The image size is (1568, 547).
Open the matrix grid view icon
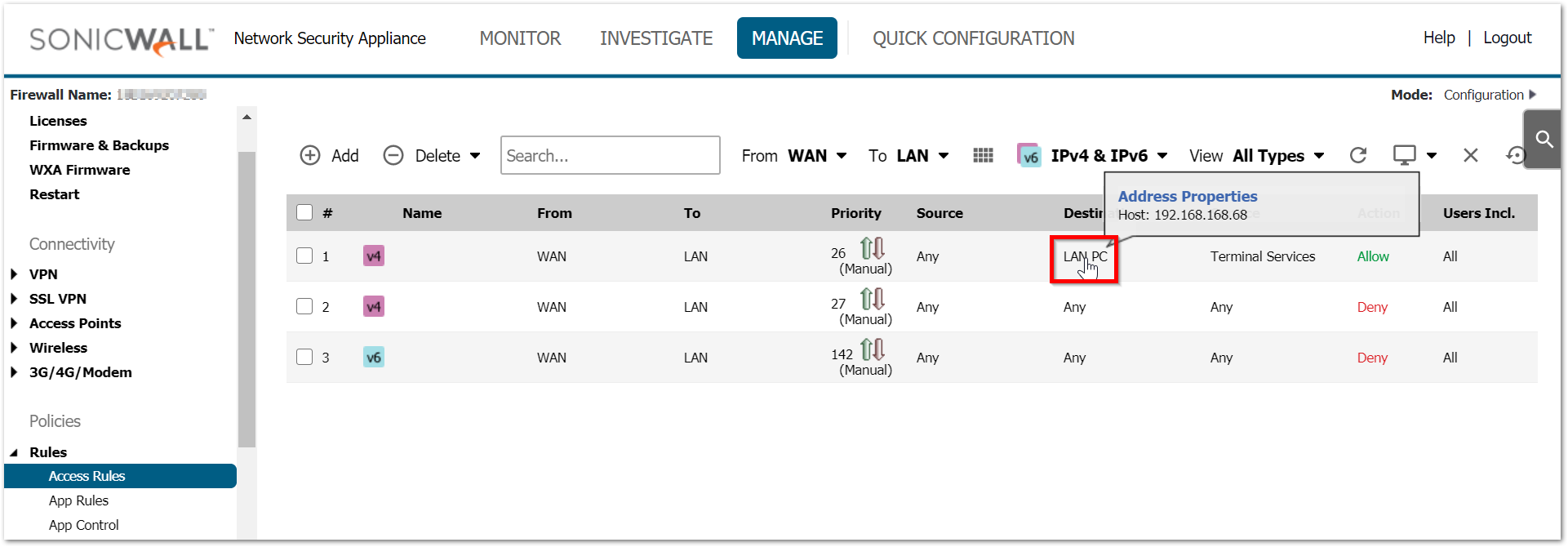click(x=983, y=155)
